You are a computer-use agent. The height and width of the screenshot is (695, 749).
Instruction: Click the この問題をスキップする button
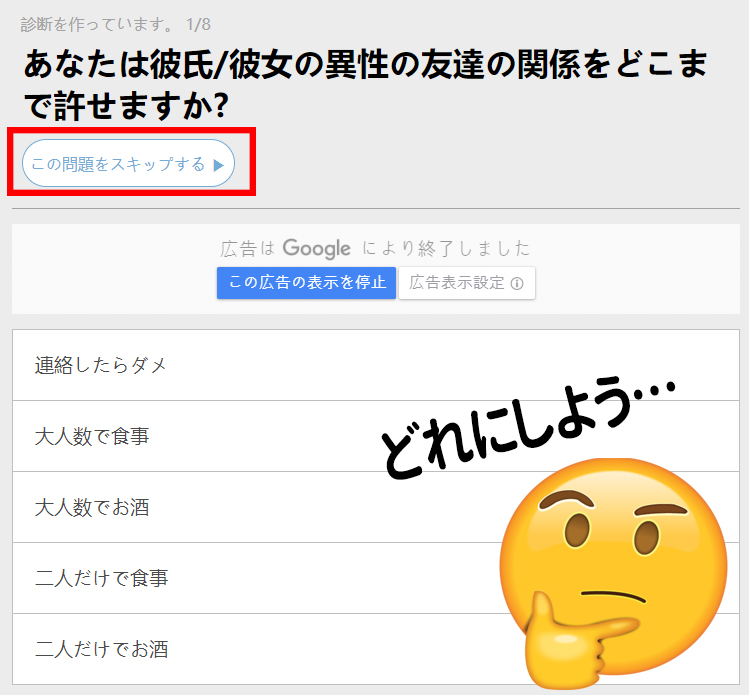point(128,163)
